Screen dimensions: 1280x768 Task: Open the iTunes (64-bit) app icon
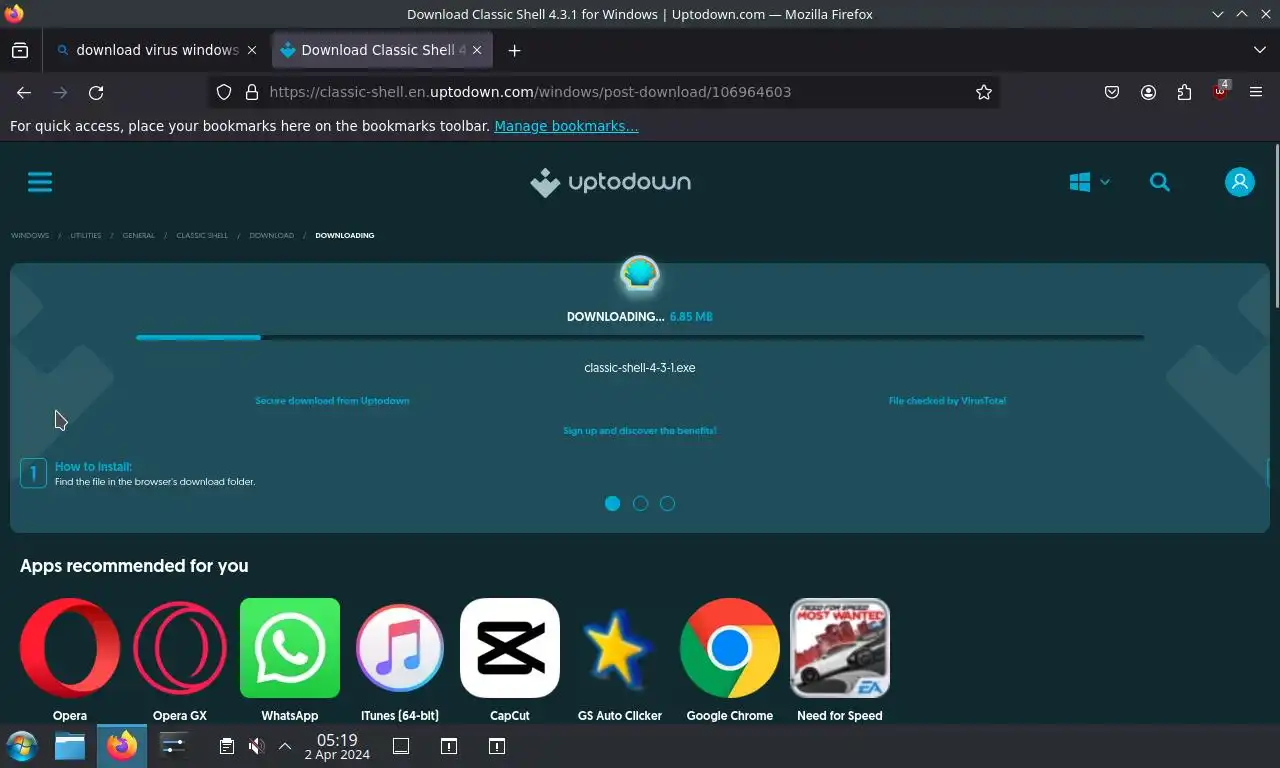(400, 648)
